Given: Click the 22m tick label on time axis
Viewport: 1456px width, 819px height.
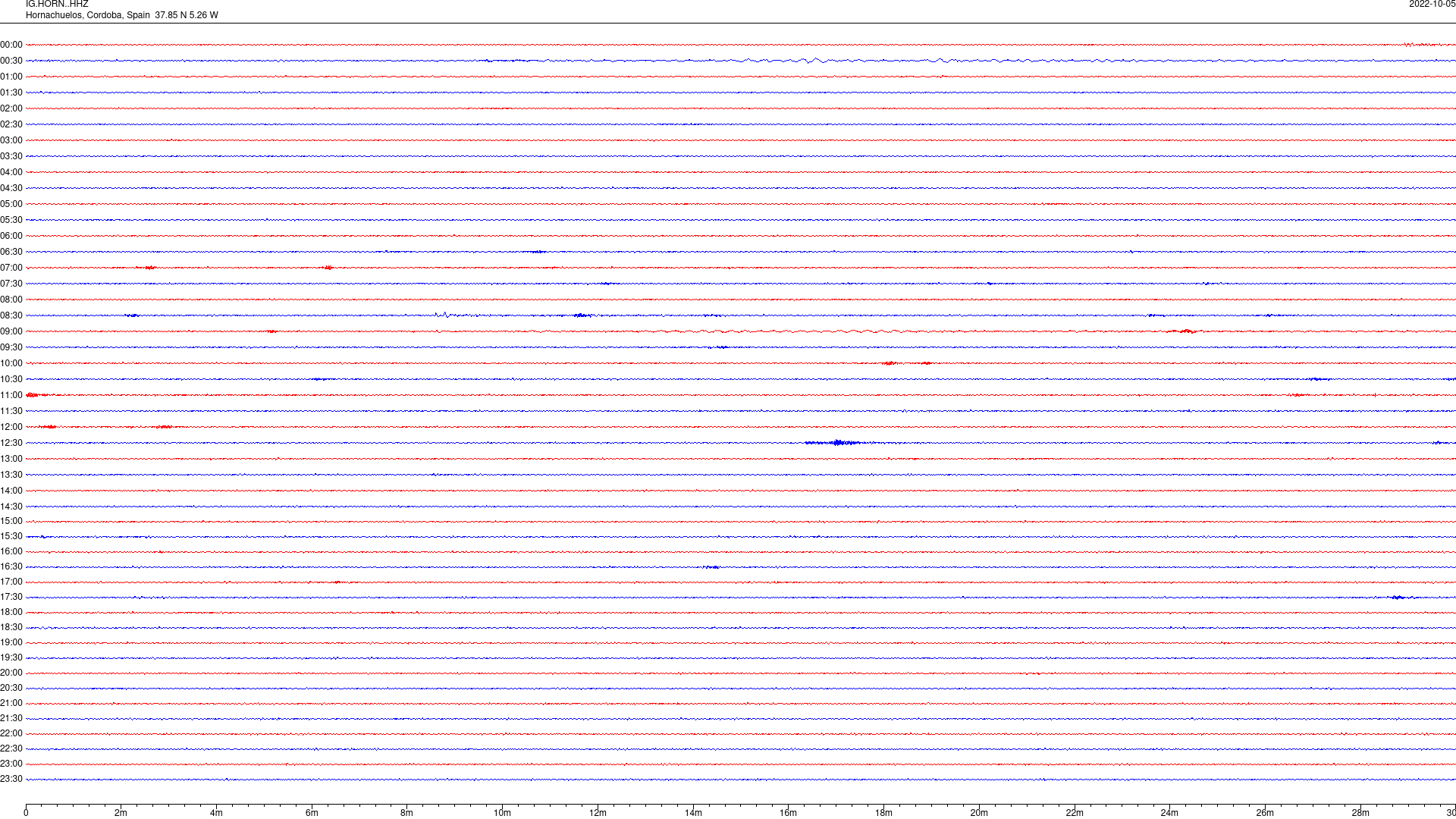Looking at the screenshot, I should 1075,813.
